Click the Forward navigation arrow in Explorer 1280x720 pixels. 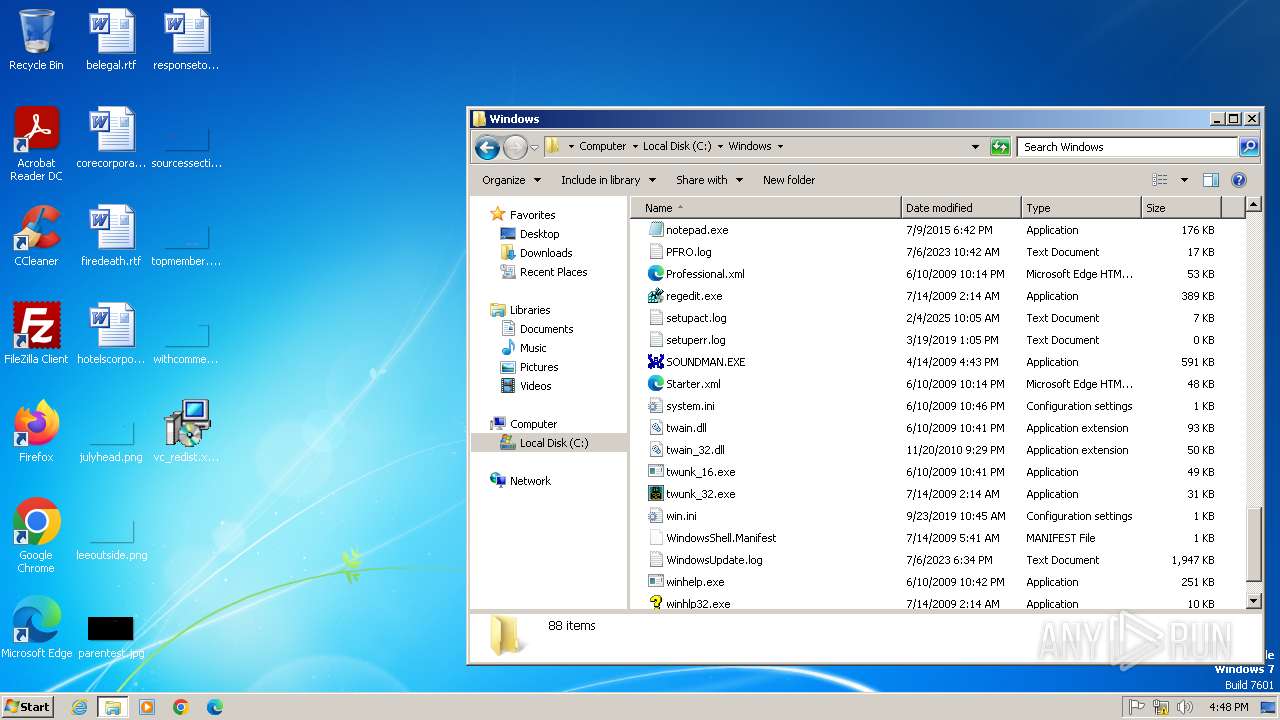point(514,148)
